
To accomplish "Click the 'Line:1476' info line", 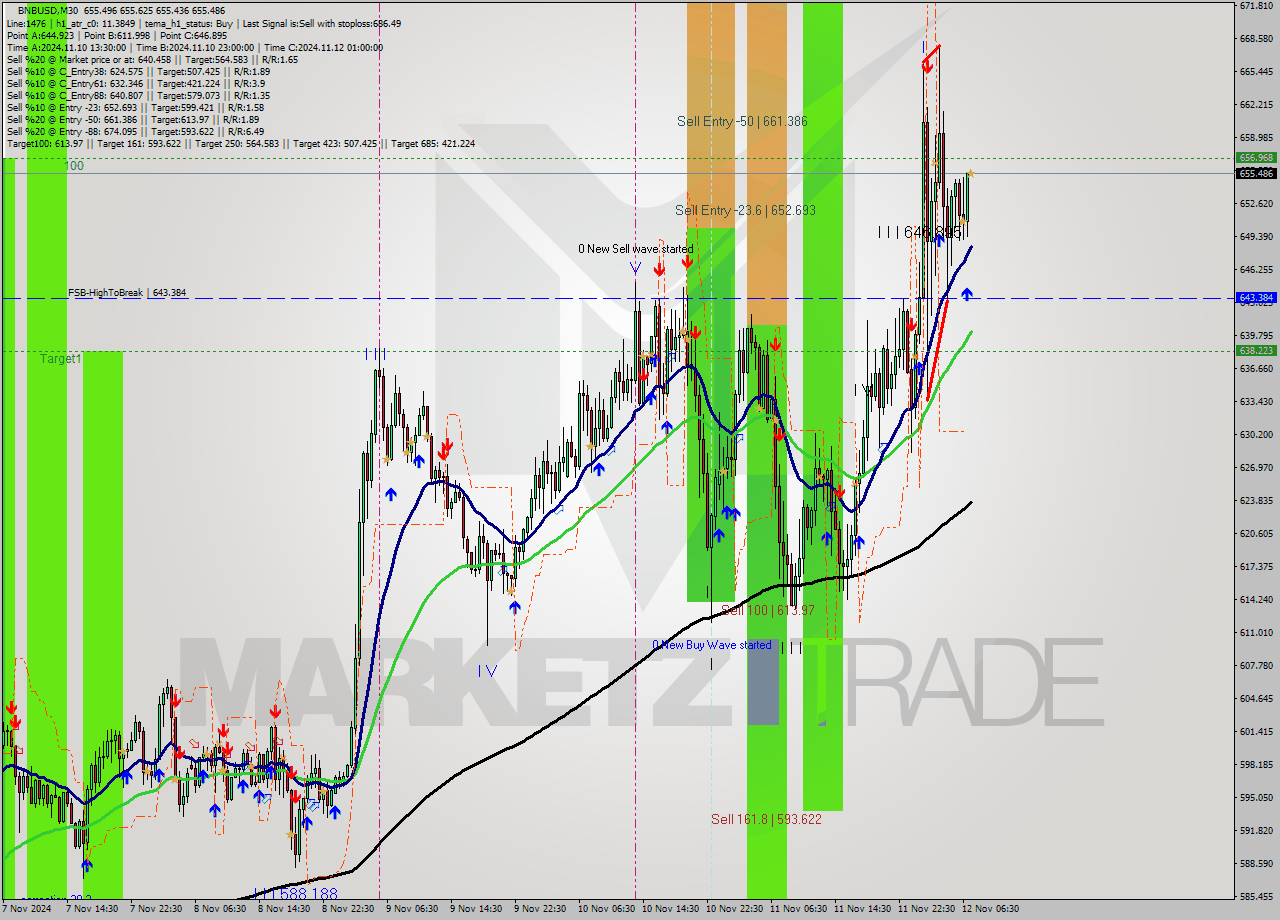I will [204, 23].
